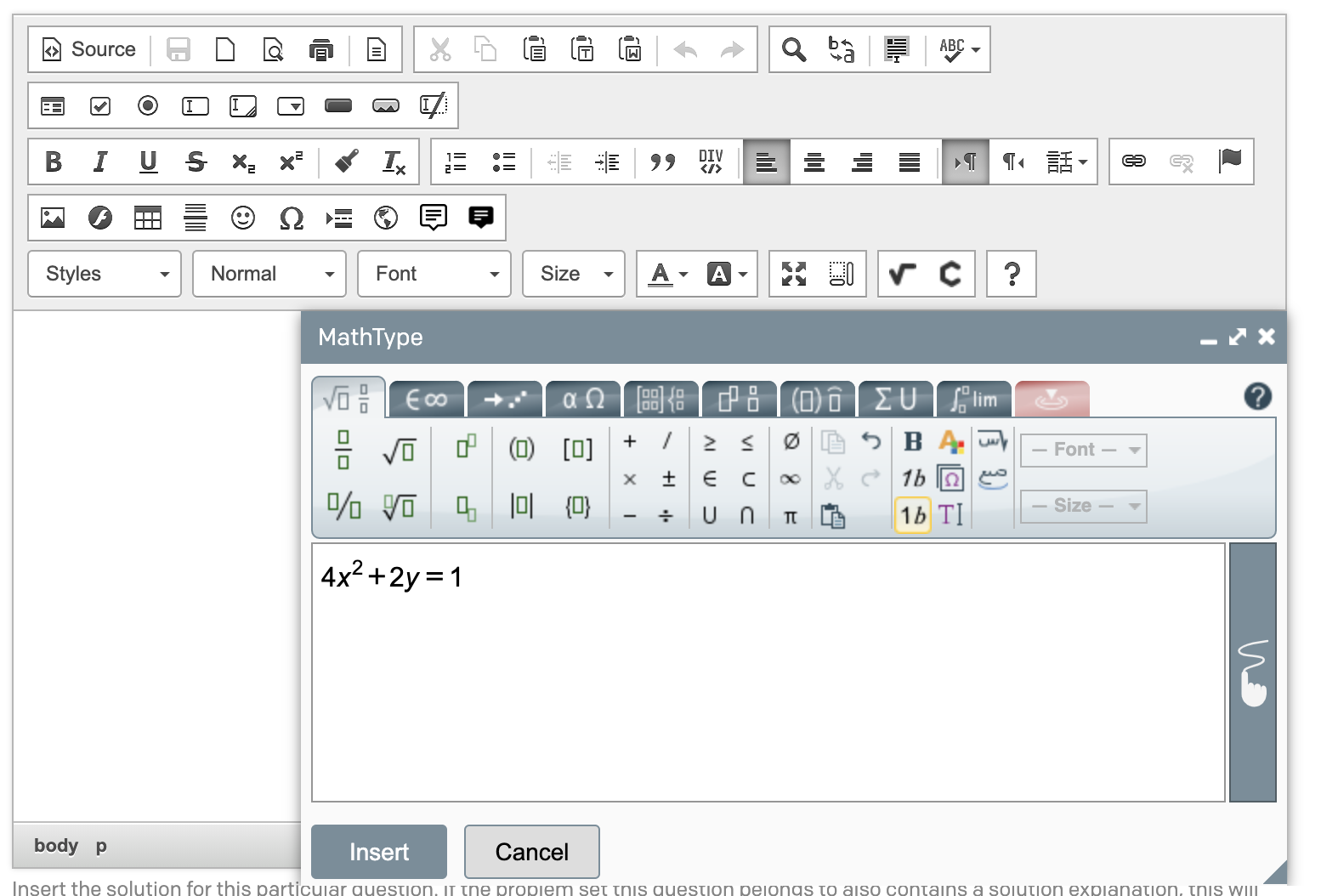Toggle Subscript formatting
1321x896 pixels.
coord(243,162)
